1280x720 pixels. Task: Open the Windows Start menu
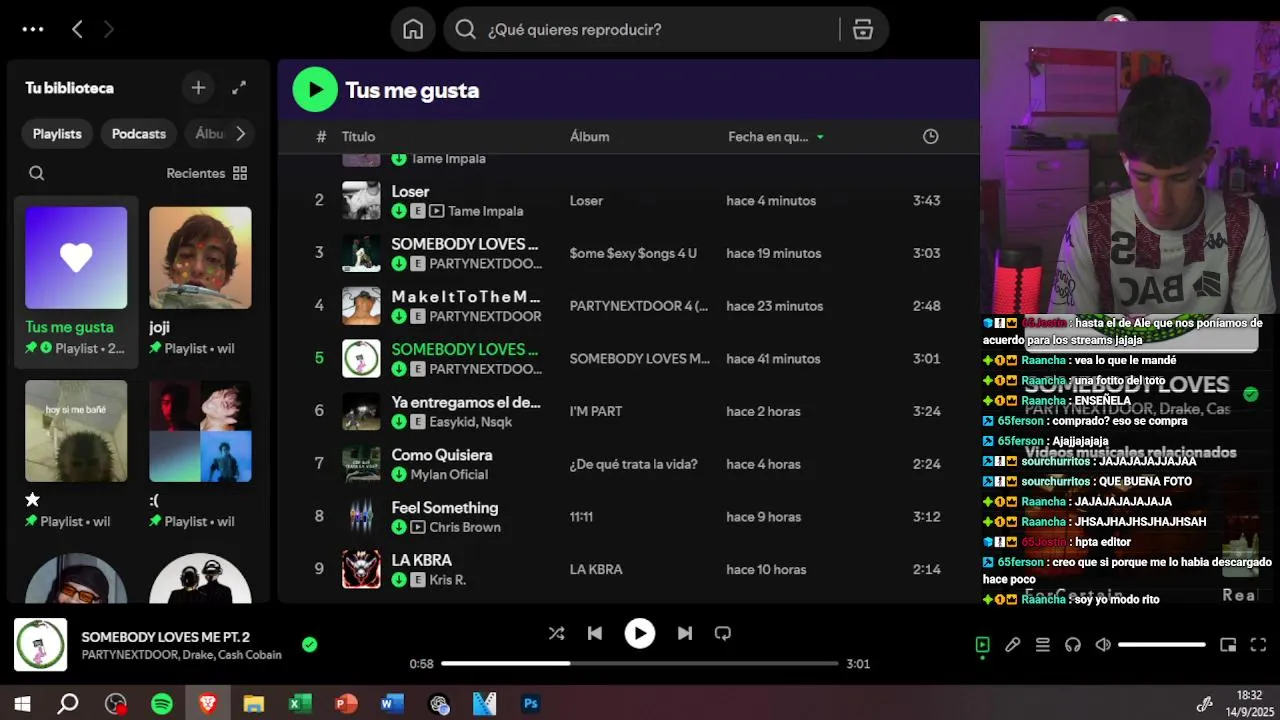22,704
